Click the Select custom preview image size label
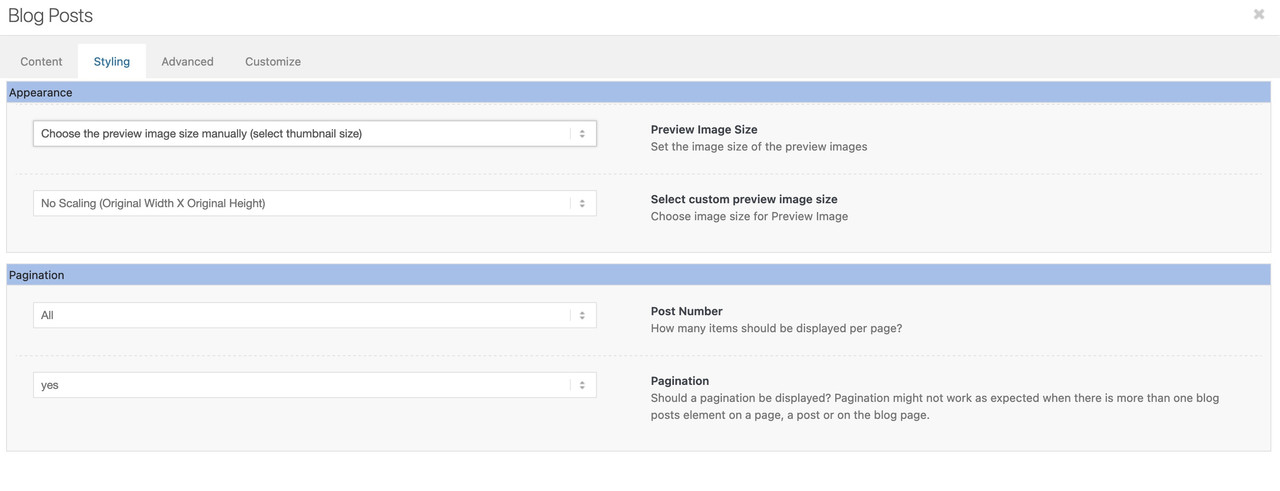Image resolution: width=1280 pixels, height=491 pixels. (744, 199)
